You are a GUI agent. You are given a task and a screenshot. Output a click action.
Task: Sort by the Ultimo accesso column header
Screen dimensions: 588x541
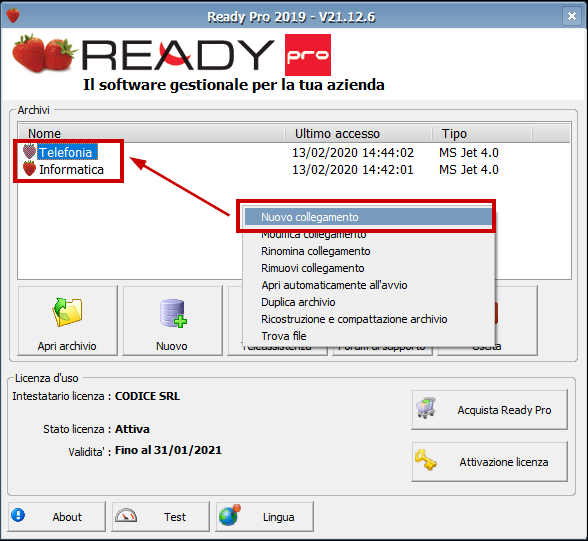coord(359,133)
